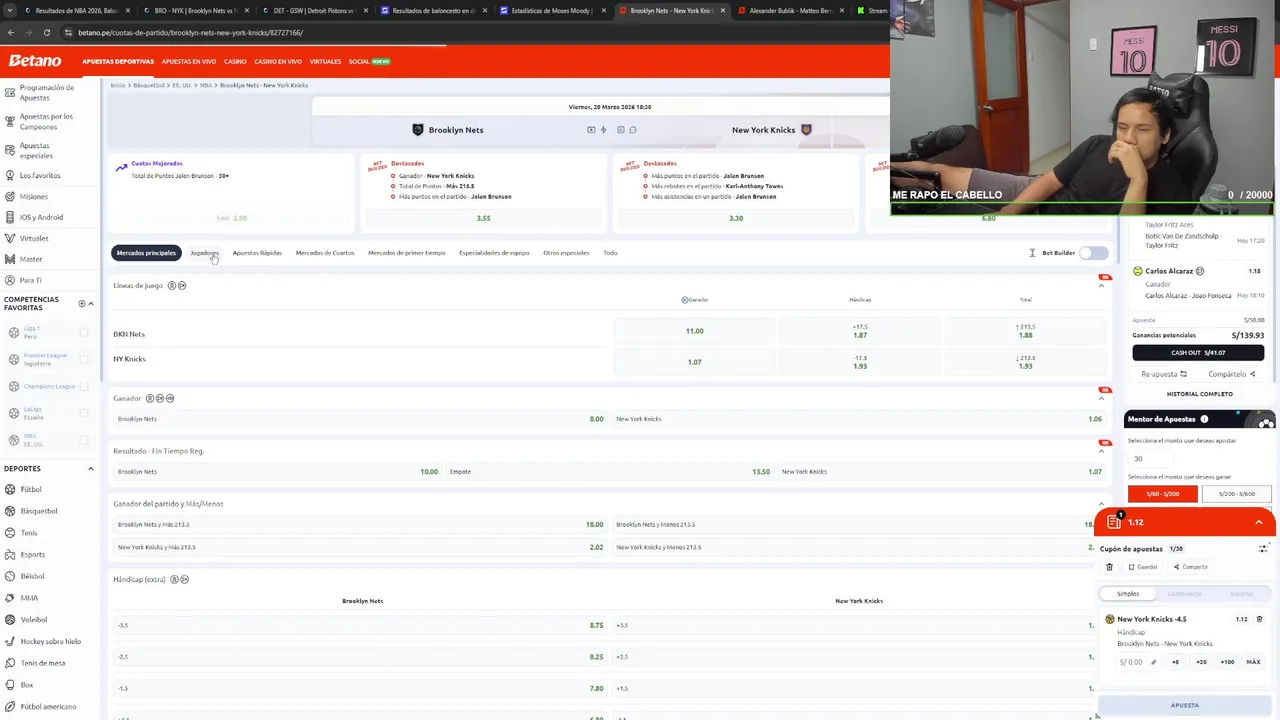
Task: Select the Simples bet slip tab
Action: (x=1128, y=594)
